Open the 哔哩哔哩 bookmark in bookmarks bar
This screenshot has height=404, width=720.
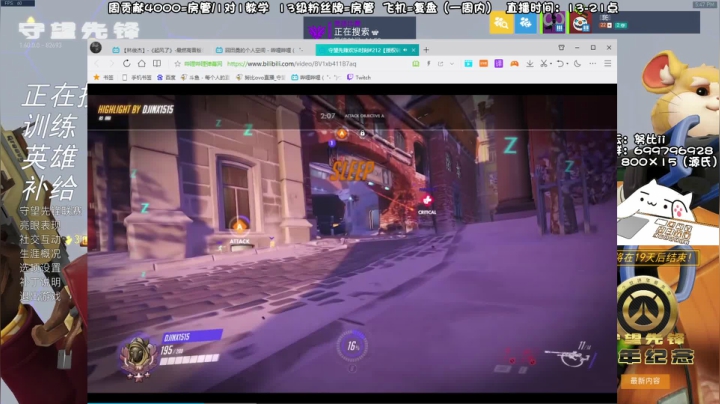(315, 78)
